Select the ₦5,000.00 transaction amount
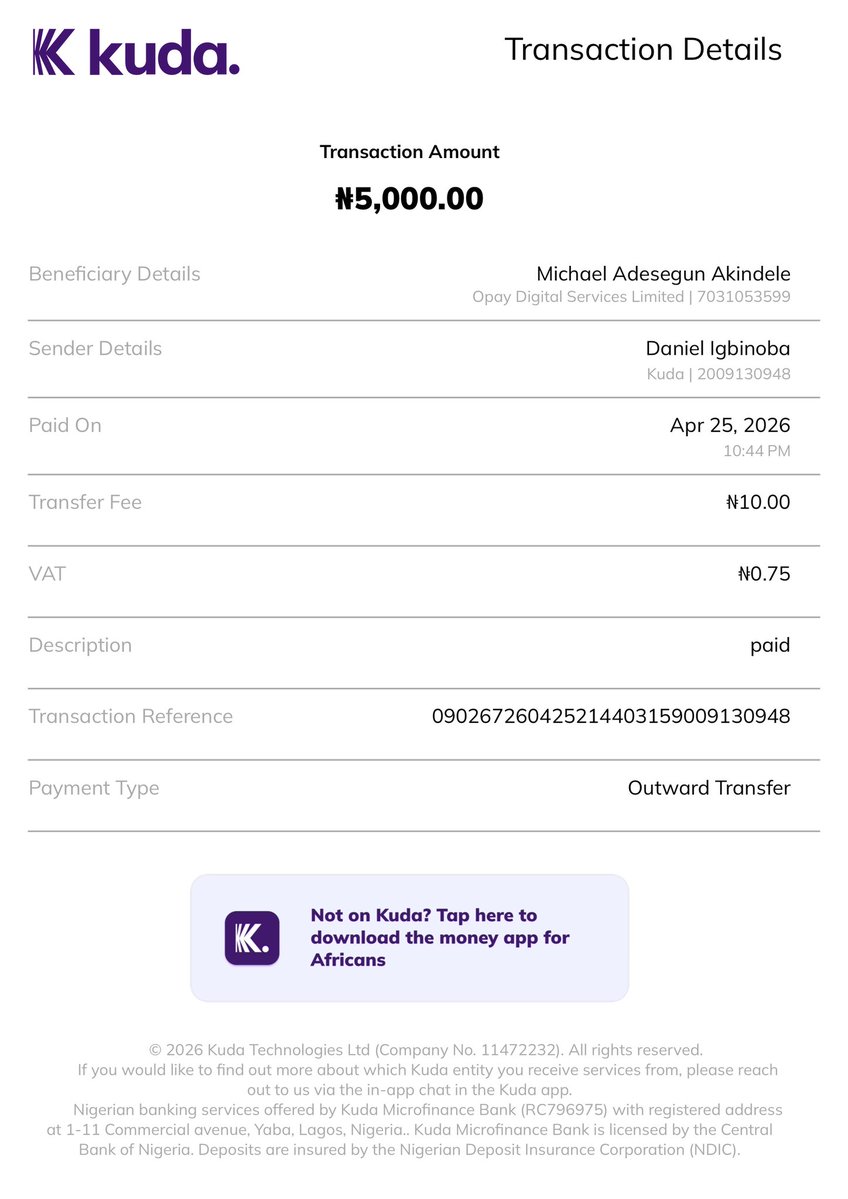 tap(409, 199)
